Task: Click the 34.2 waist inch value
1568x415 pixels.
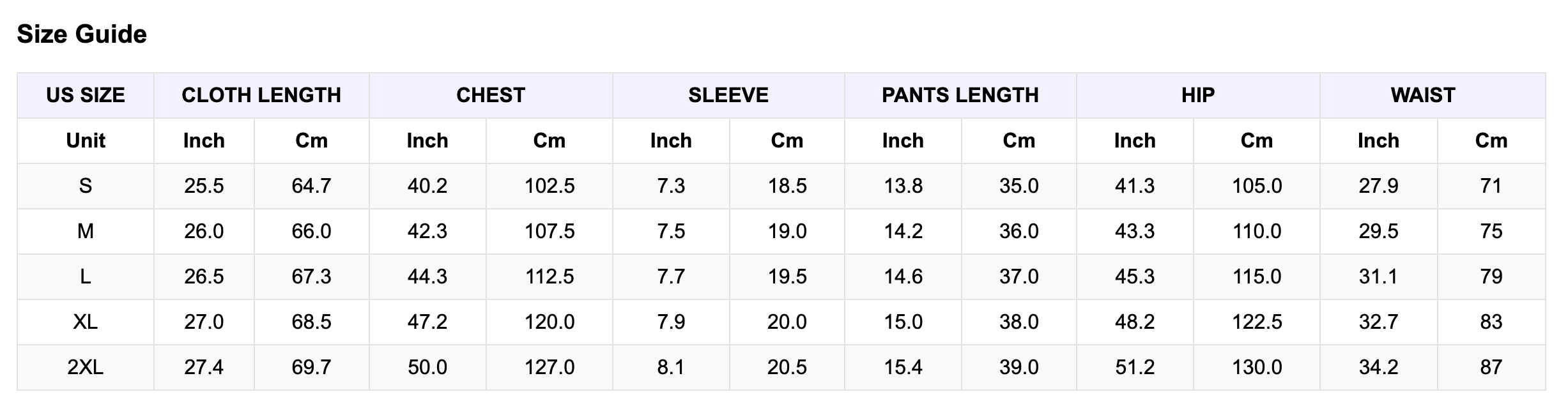Action: [1379, 367]
